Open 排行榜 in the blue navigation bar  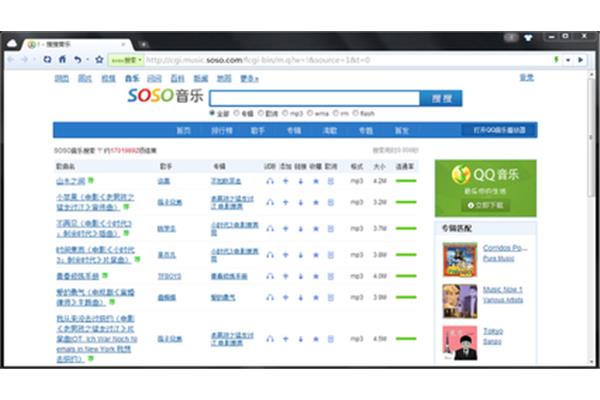pos(222,131)
